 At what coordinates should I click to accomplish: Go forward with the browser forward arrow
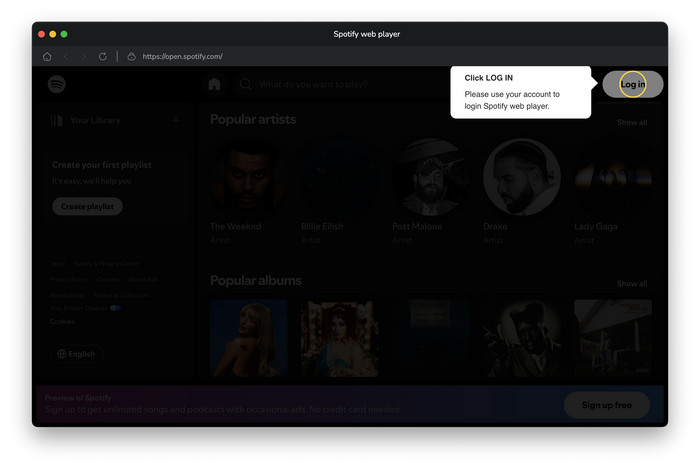tap(84, 57)
